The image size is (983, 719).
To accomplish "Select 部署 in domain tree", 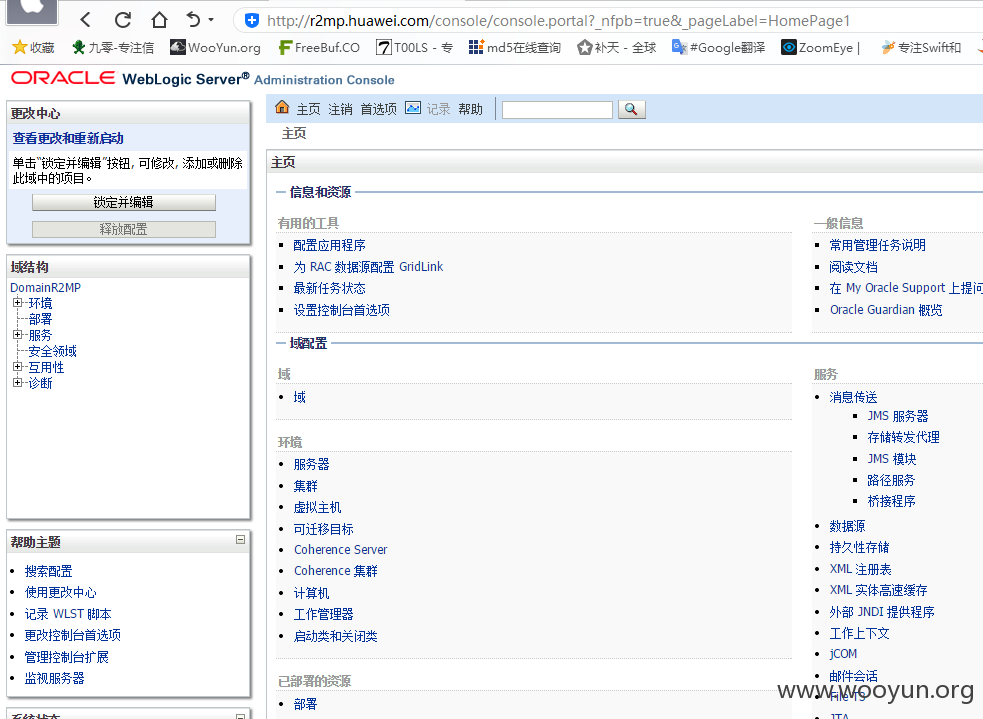I will coord(40,319).
